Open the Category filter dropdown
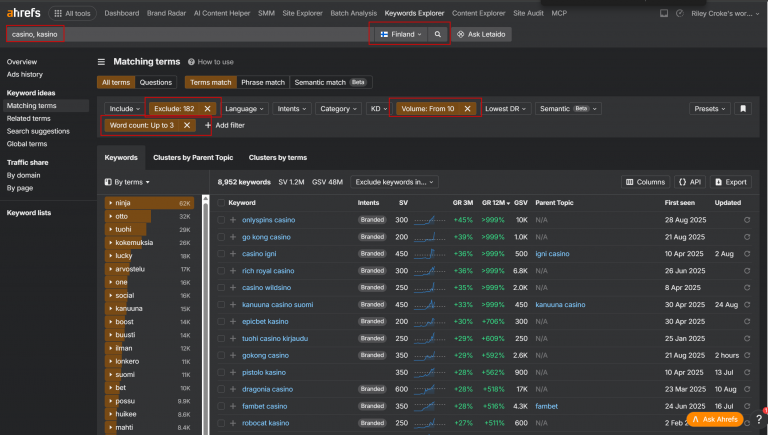768x435 pixels. point(338,109)
